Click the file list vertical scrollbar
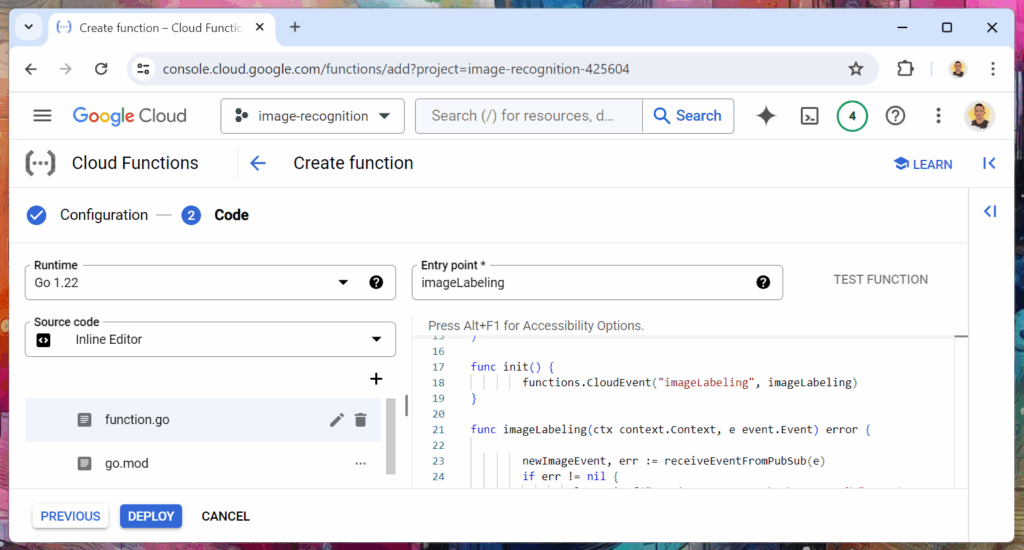 (405, 407)
